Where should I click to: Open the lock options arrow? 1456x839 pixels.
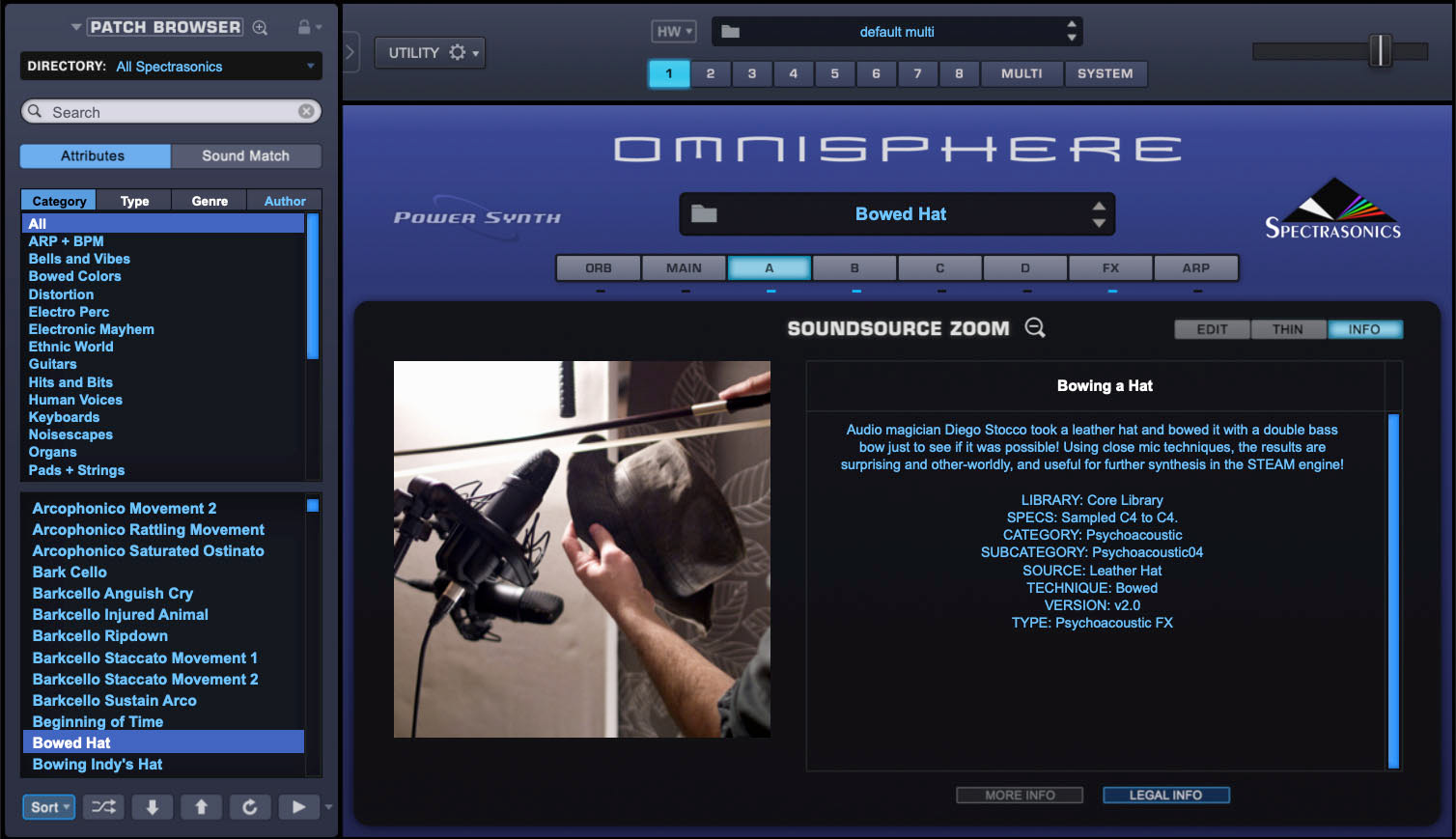[319, 27]
